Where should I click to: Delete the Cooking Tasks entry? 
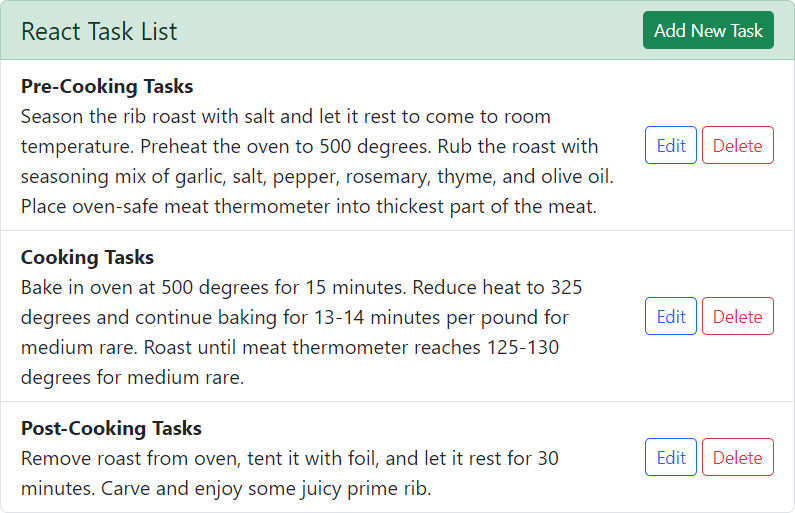click(738, 317)
